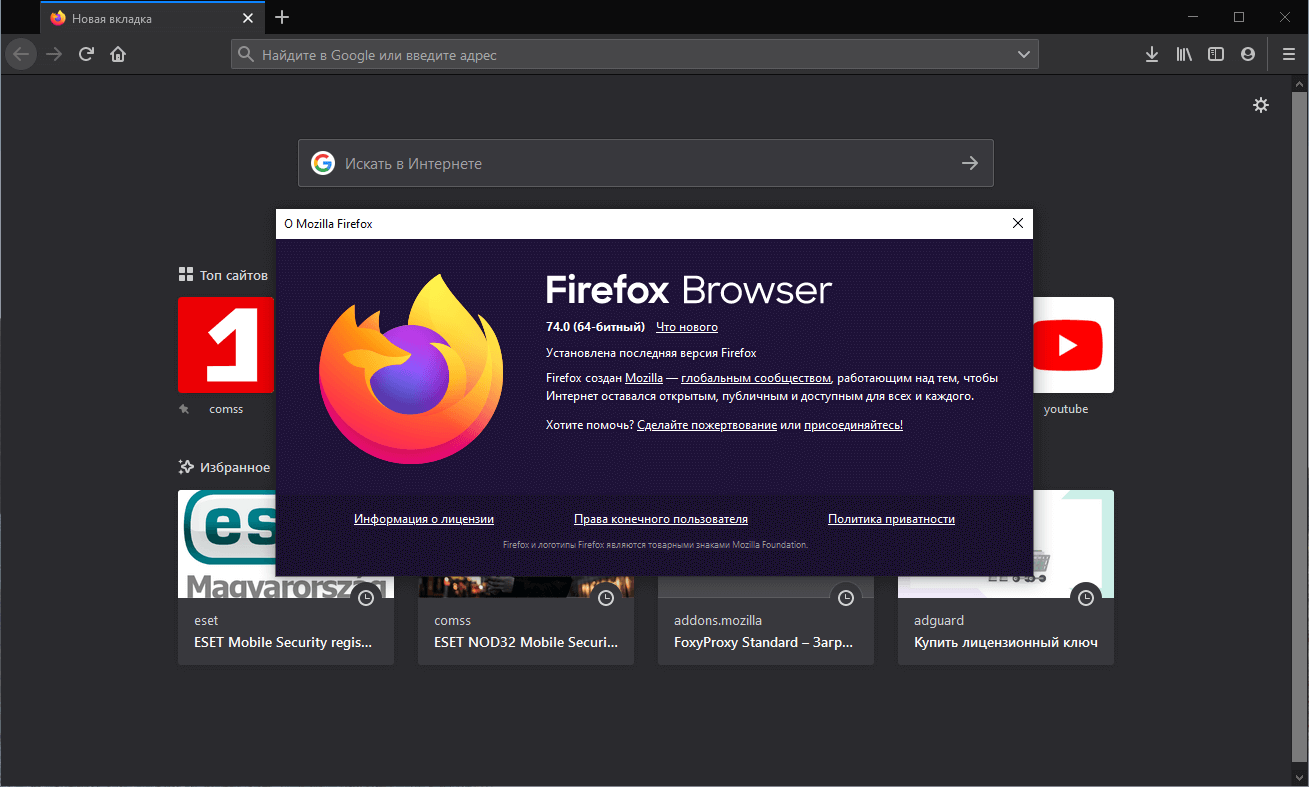Open the Library icon
The image size is (1309, 787).
pos(1183,54)
